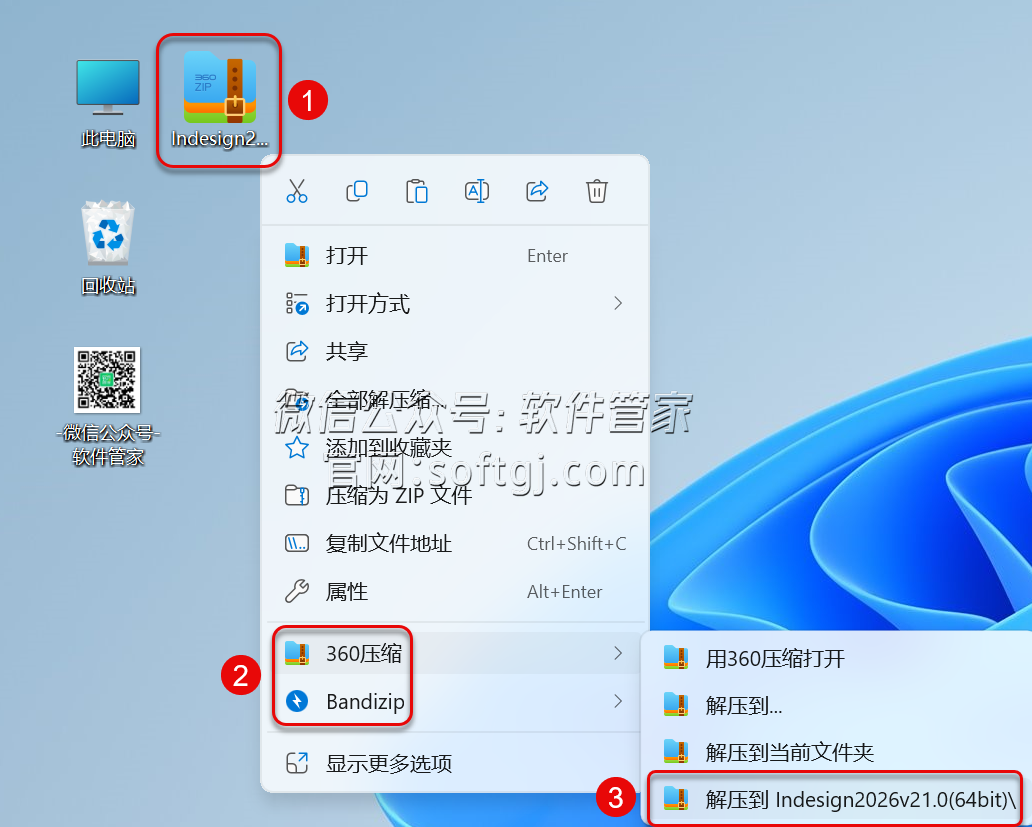
Task: Open the 360压缩 submenu entry
Action: [455, 653]
